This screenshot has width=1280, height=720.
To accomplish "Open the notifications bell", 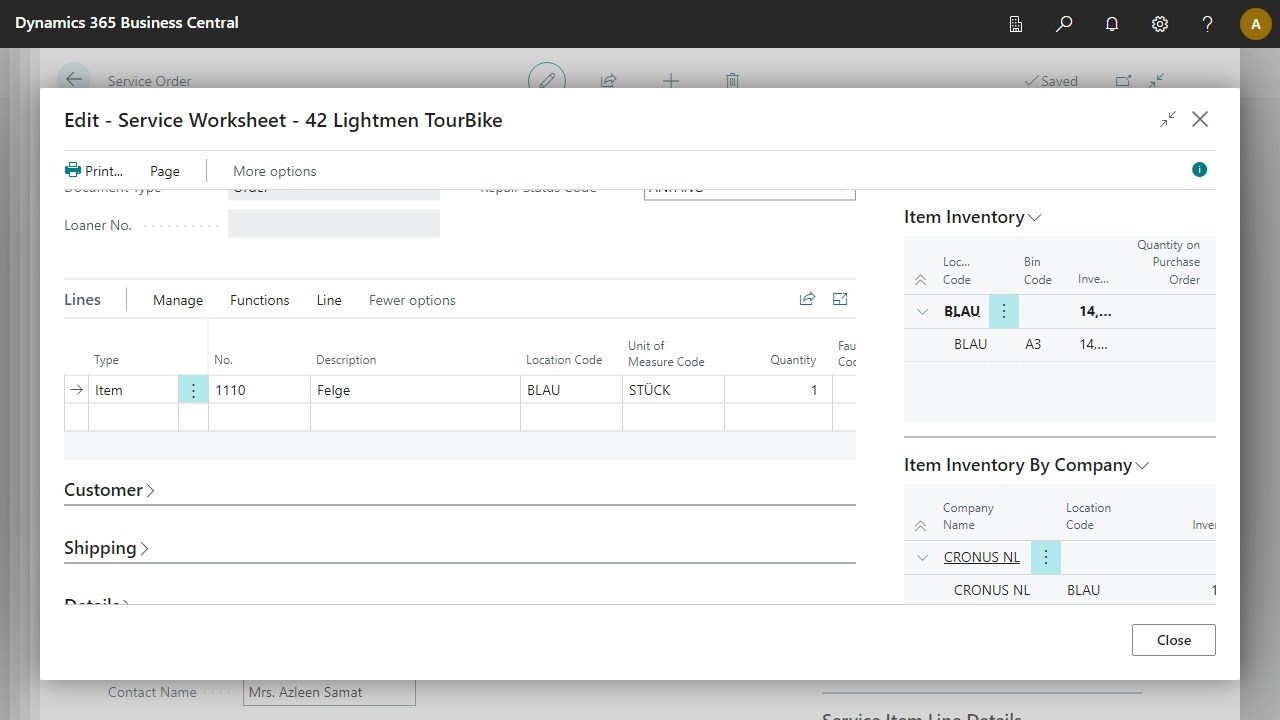I will (x=1112, y=23).
